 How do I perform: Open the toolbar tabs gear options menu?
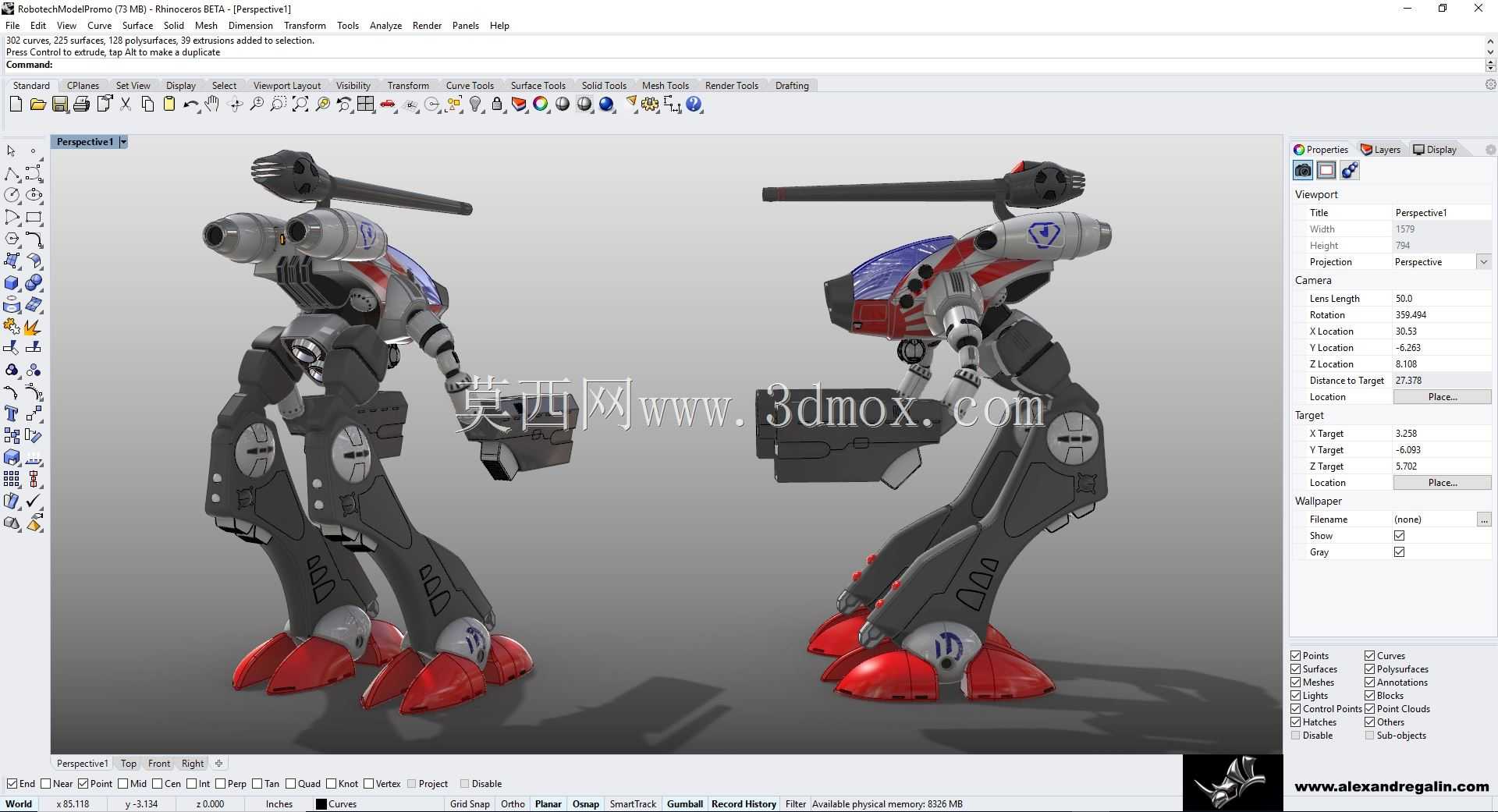(1490, 84)
